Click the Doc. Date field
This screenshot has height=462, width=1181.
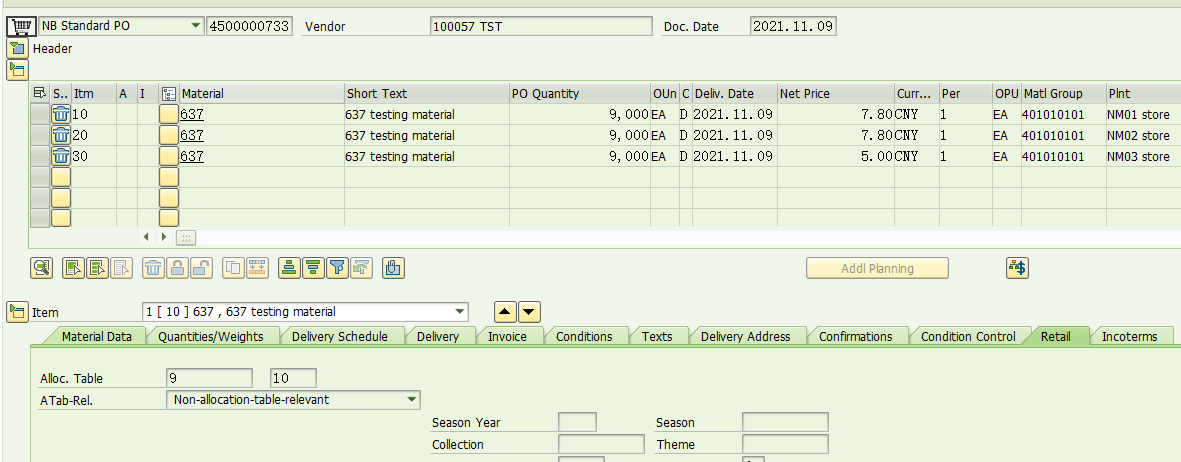coord(794,26)
